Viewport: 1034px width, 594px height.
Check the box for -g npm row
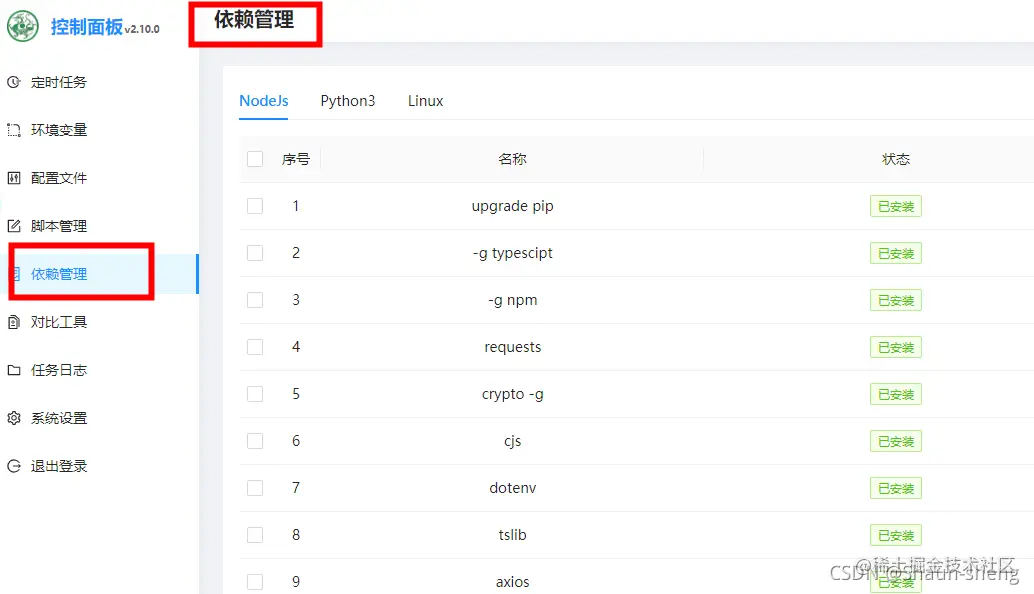[x=255, y=300]
